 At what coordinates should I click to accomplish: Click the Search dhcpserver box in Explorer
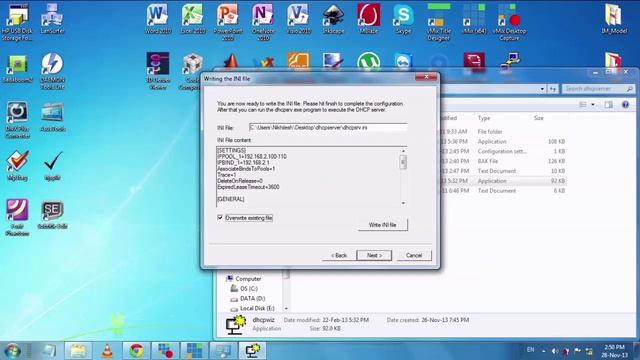pyautogui.click(x=598, y=89)
